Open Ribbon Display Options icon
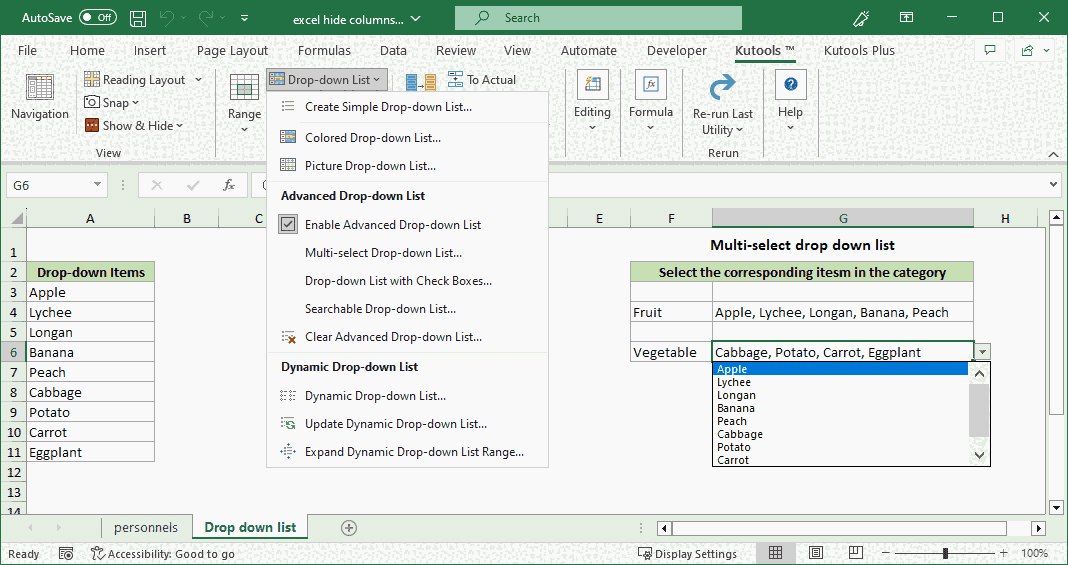The width and height of the screenshot is (1068, 565). [906, 18]
